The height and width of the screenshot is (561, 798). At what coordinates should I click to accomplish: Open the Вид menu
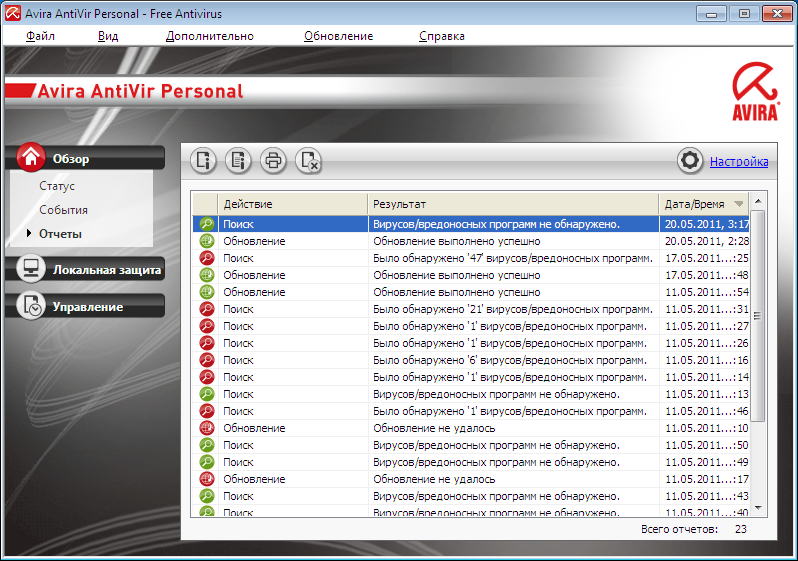click(108, 36)
